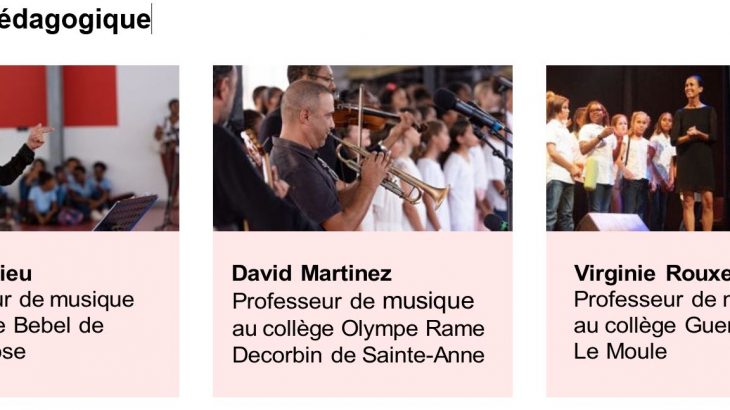Viewport: 730px width, 410px height.
Task: Click the music stand in the left photo
Action: coord(125,212)
